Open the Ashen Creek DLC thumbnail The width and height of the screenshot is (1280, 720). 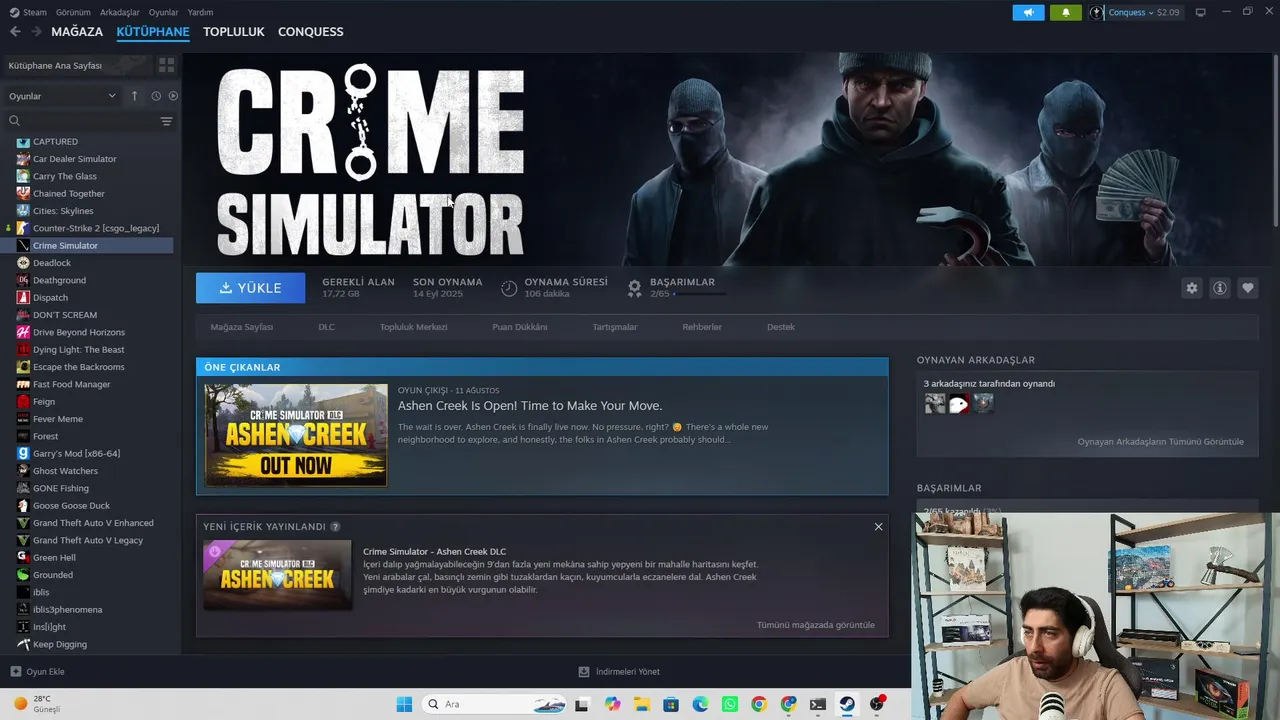tap(278, 575)
